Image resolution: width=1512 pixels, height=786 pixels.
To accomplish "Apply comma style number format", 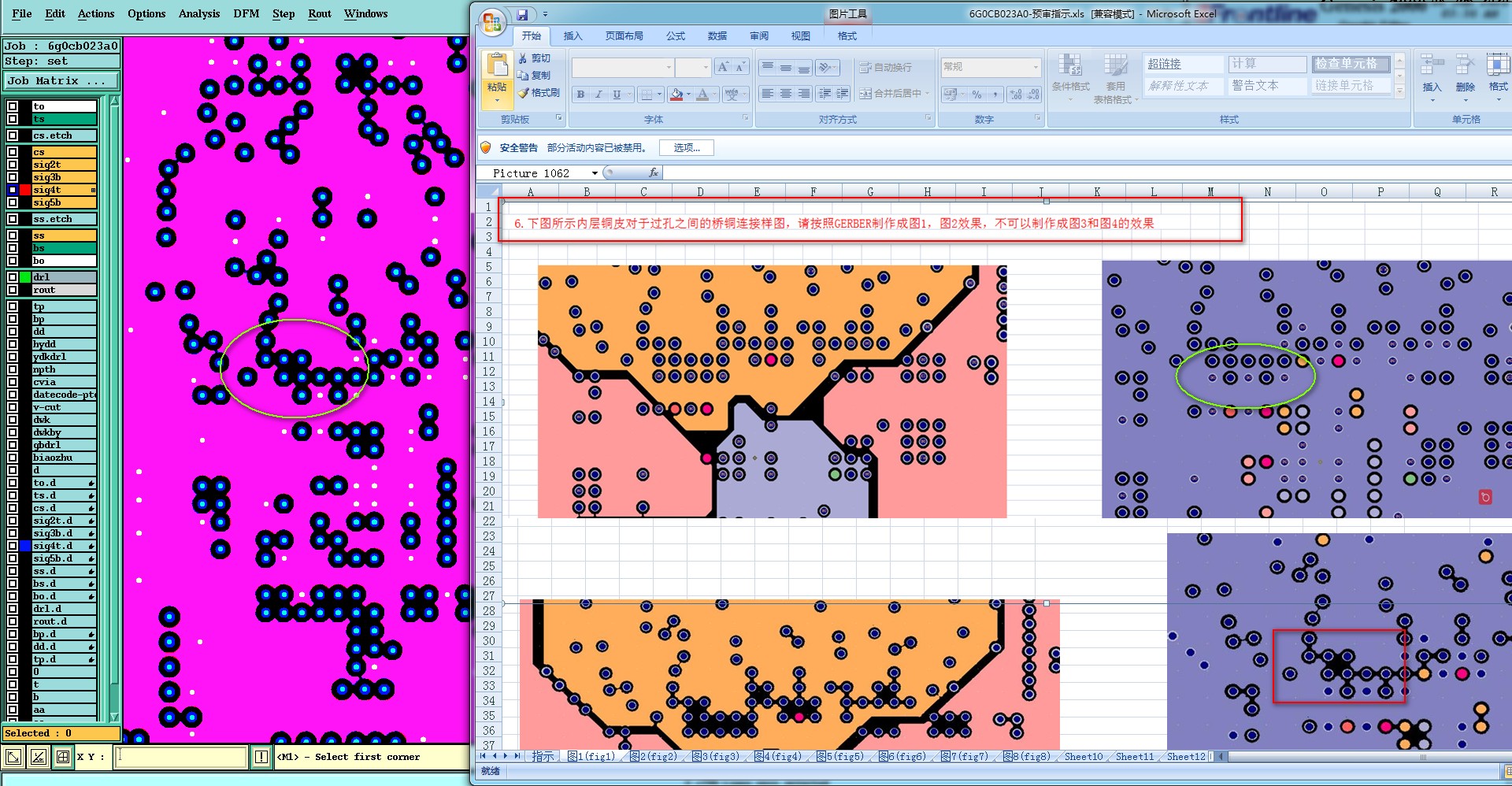I will tap(995, 95).
